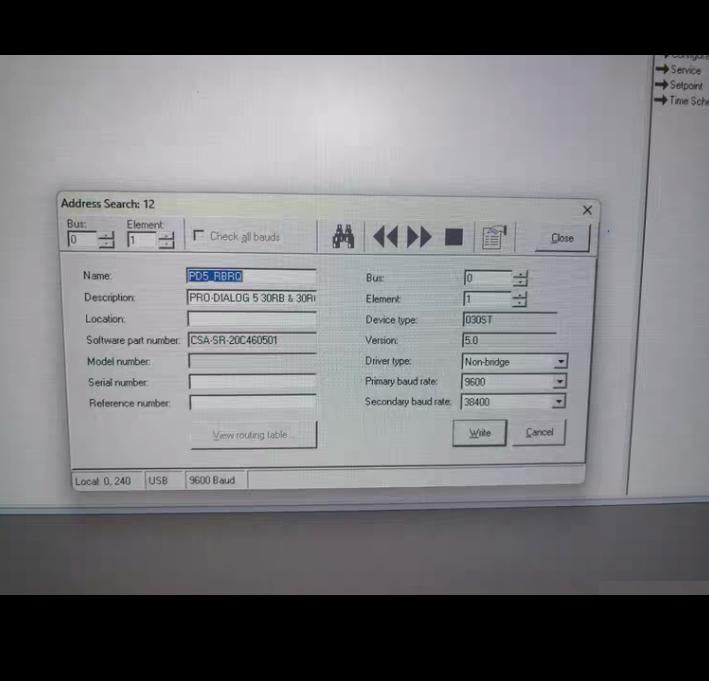The width and height of the screenshot is (709, 681).
Task: Stop the address search
Action: (x=454, y=236)
